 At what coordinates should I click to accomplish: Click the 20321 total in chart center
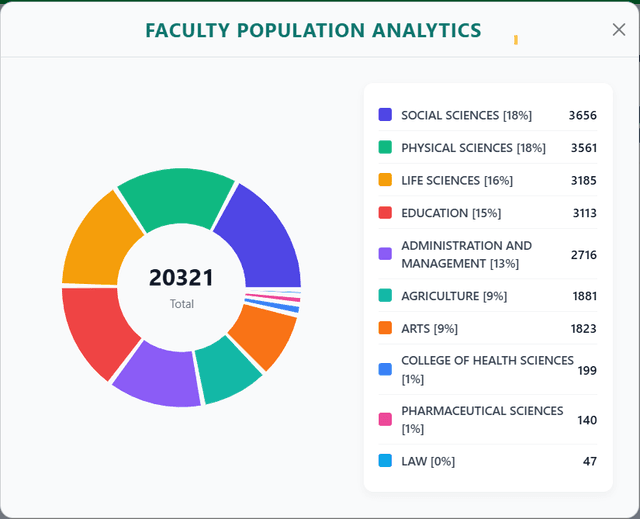(181, 277)
